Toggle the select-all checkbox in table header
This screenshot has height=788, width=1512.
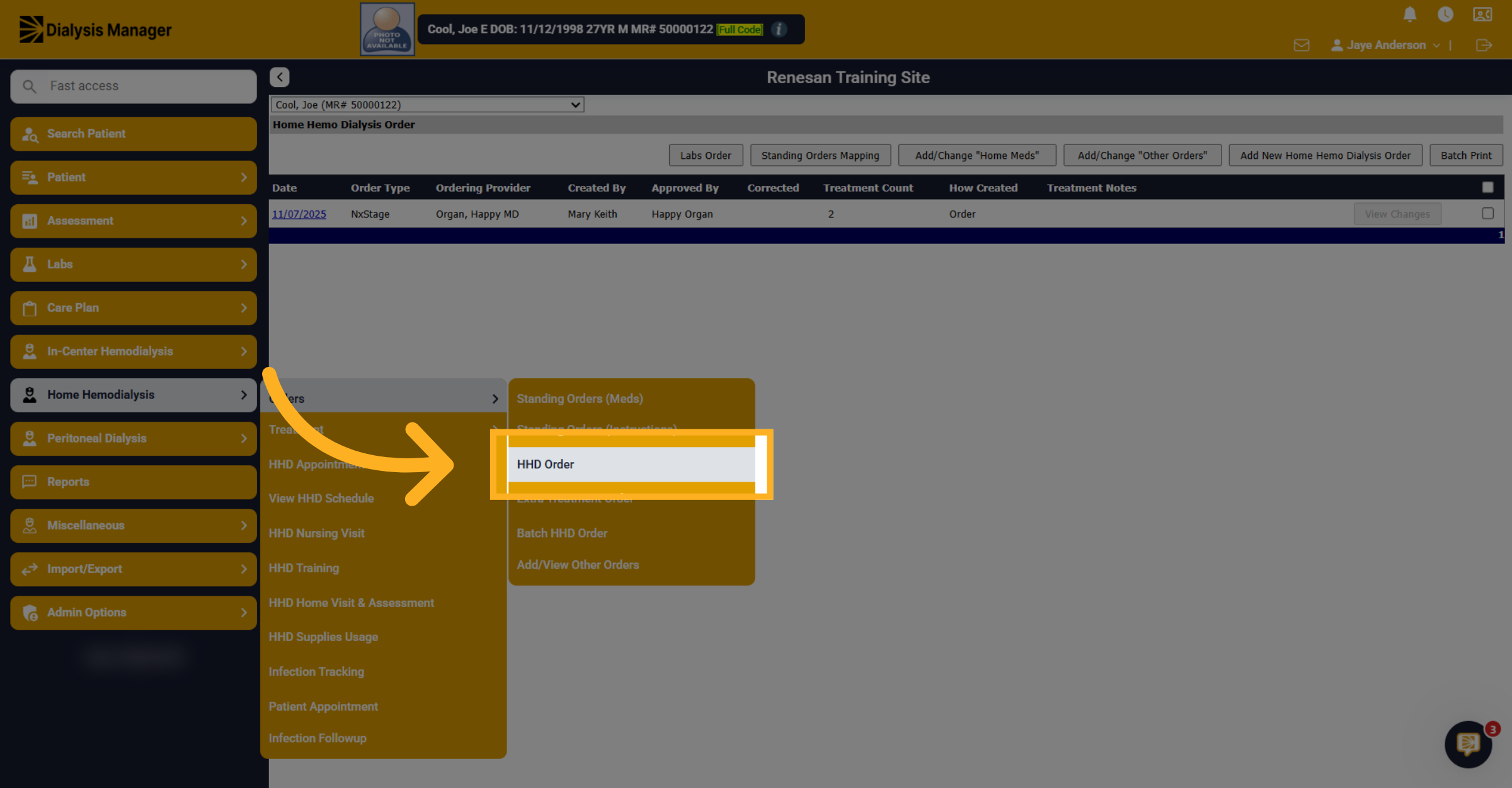click(x=1487, y=187)
